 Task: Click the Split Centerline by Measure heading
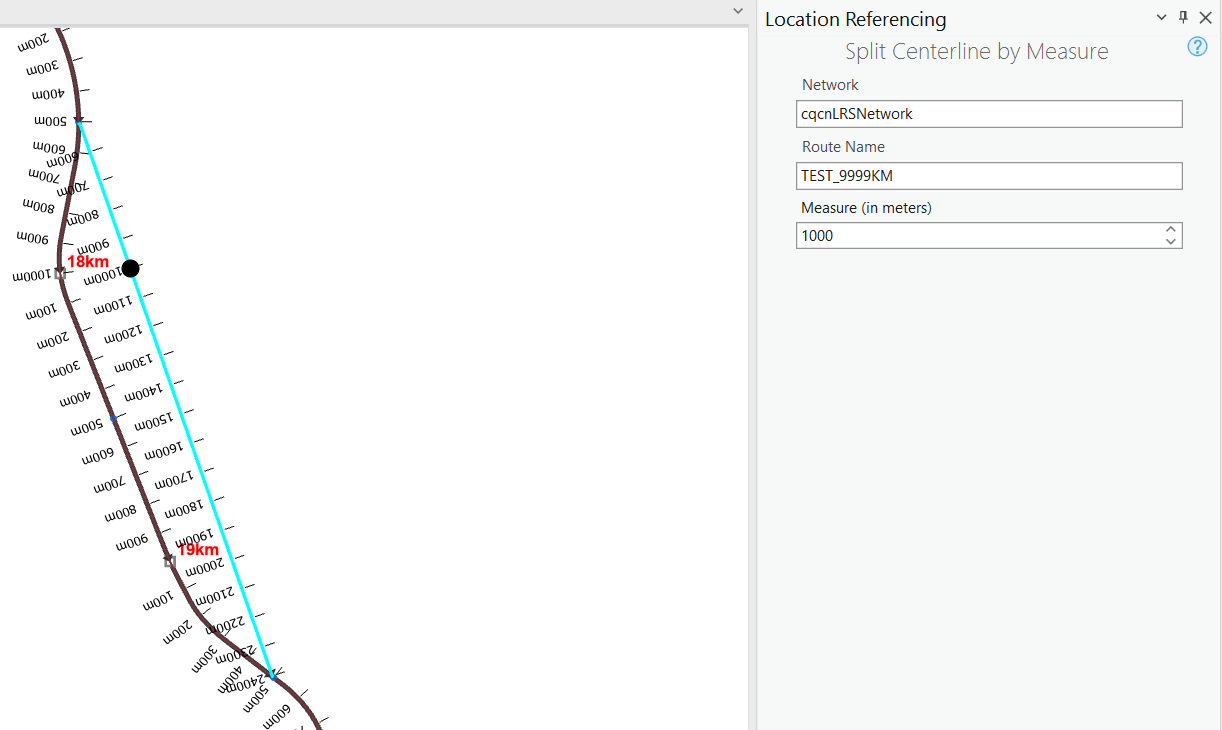coord(976,50)
